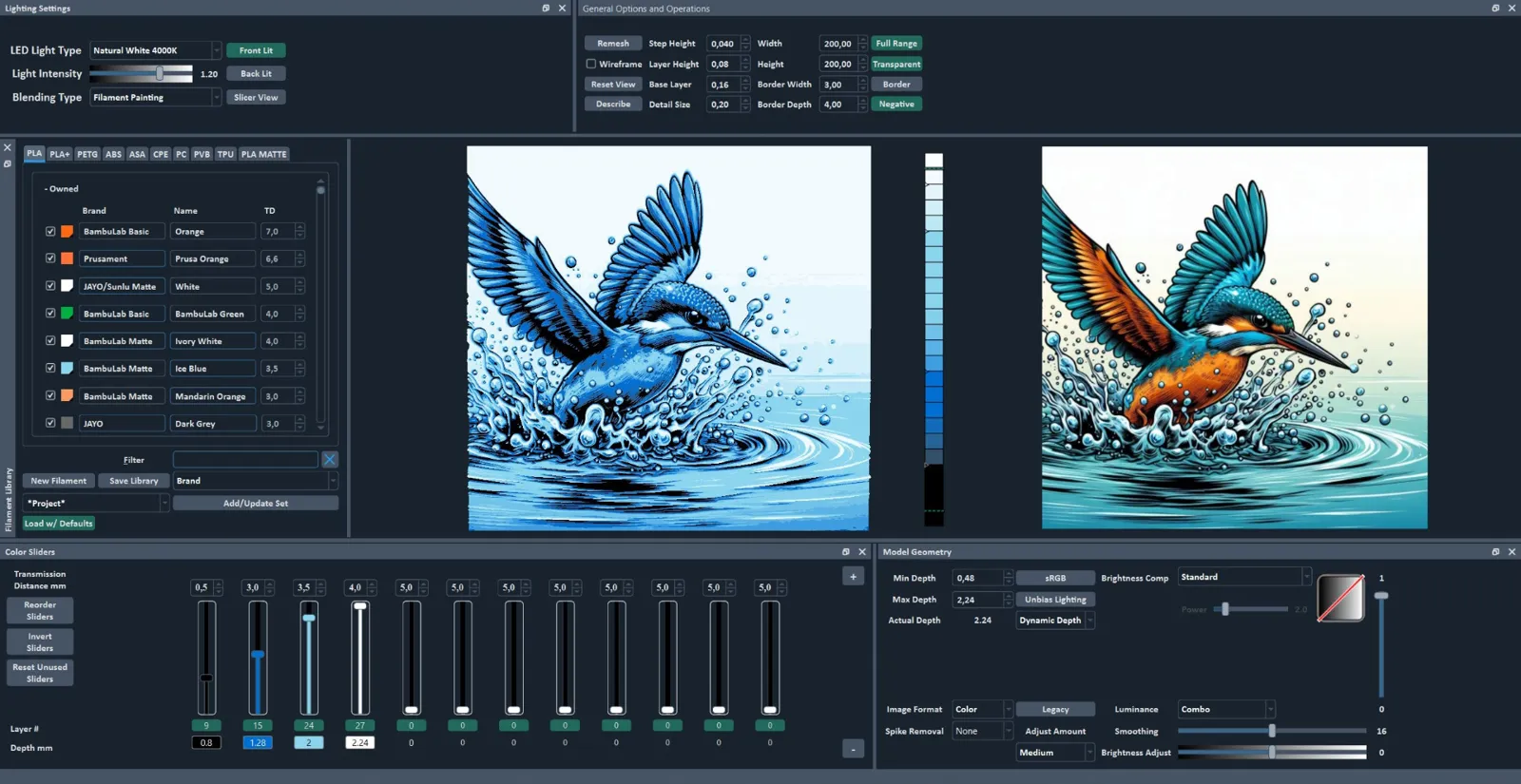Toggle the JAYO Dark Grey filament checkbox
Viewport: 1521px width, 784px height.
click(50, 423)
